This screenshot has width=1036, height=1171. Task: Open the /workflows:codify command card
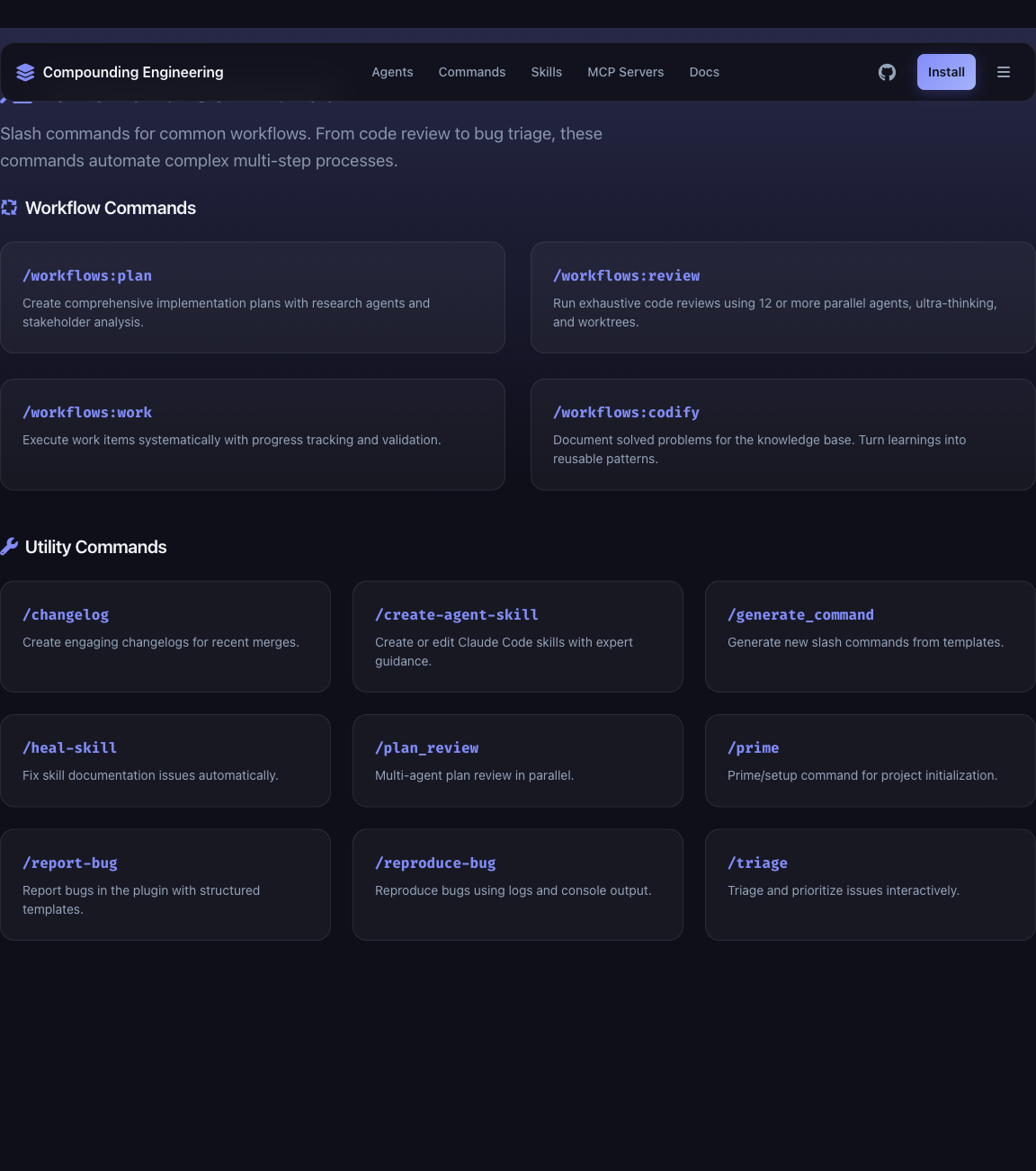782,434
